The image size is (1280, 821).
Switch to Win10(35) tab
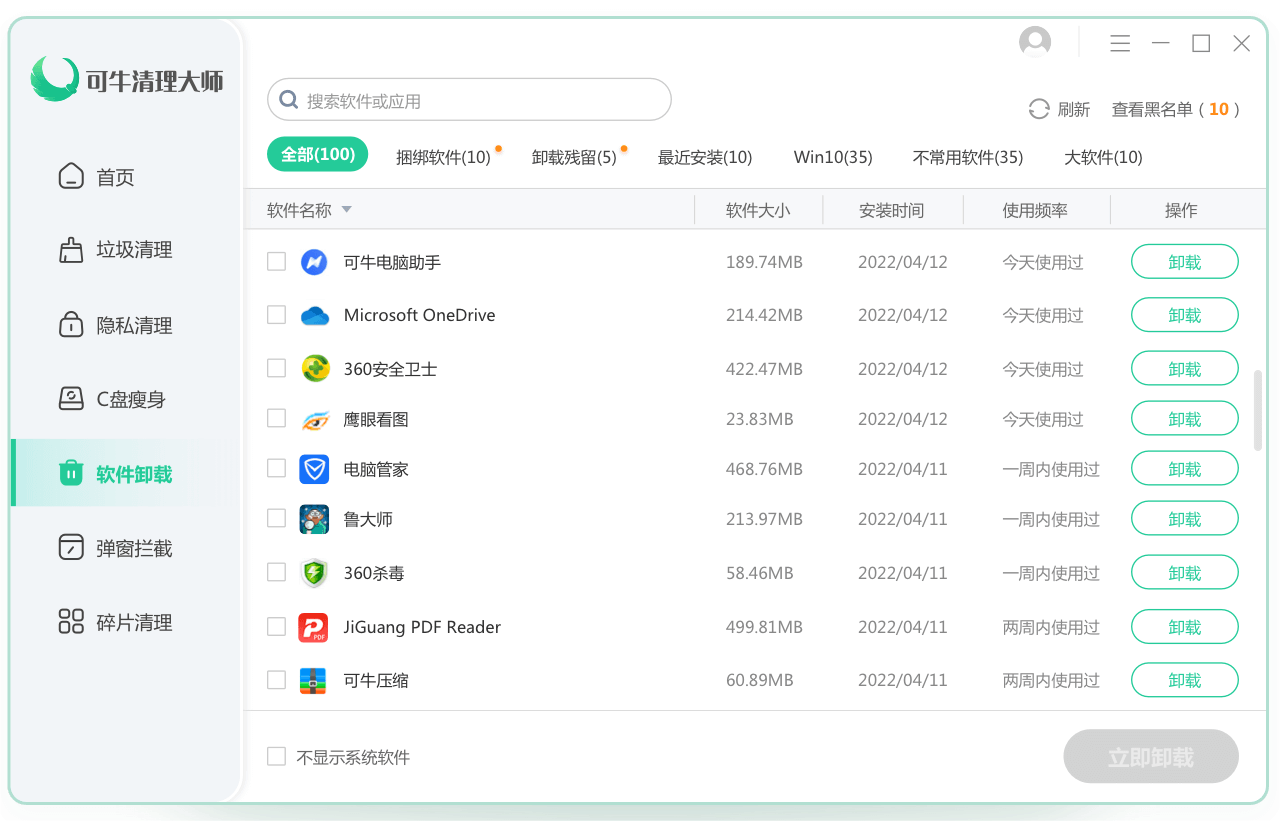point(833,157)
